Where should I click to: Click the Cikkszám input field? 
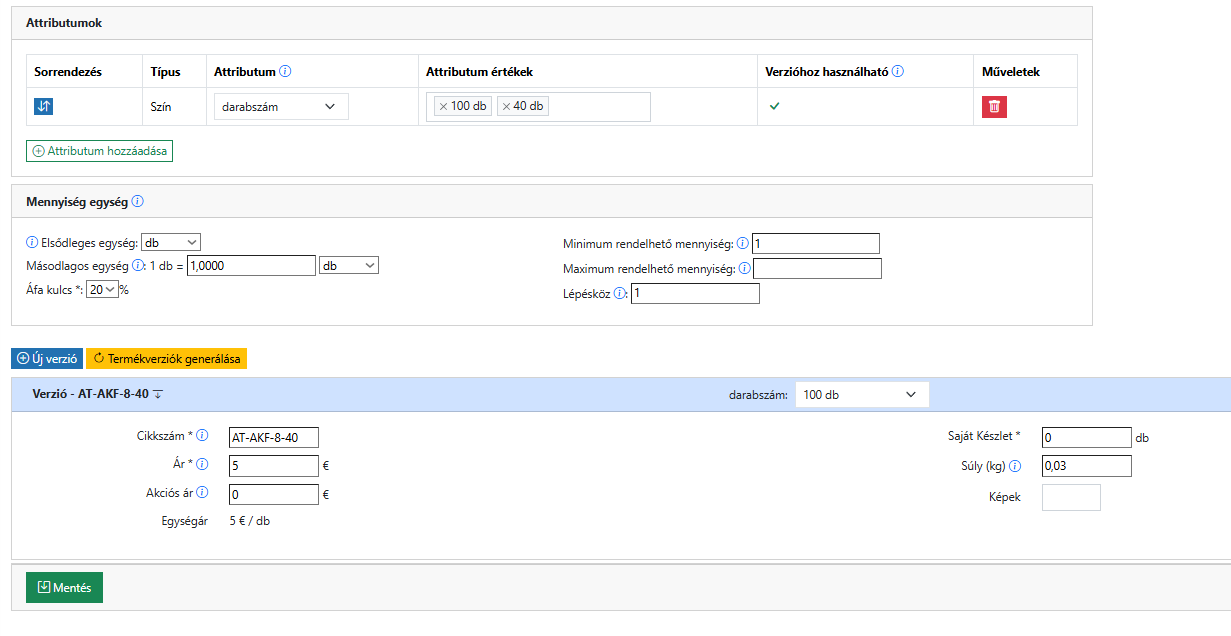tap(273, 437)
